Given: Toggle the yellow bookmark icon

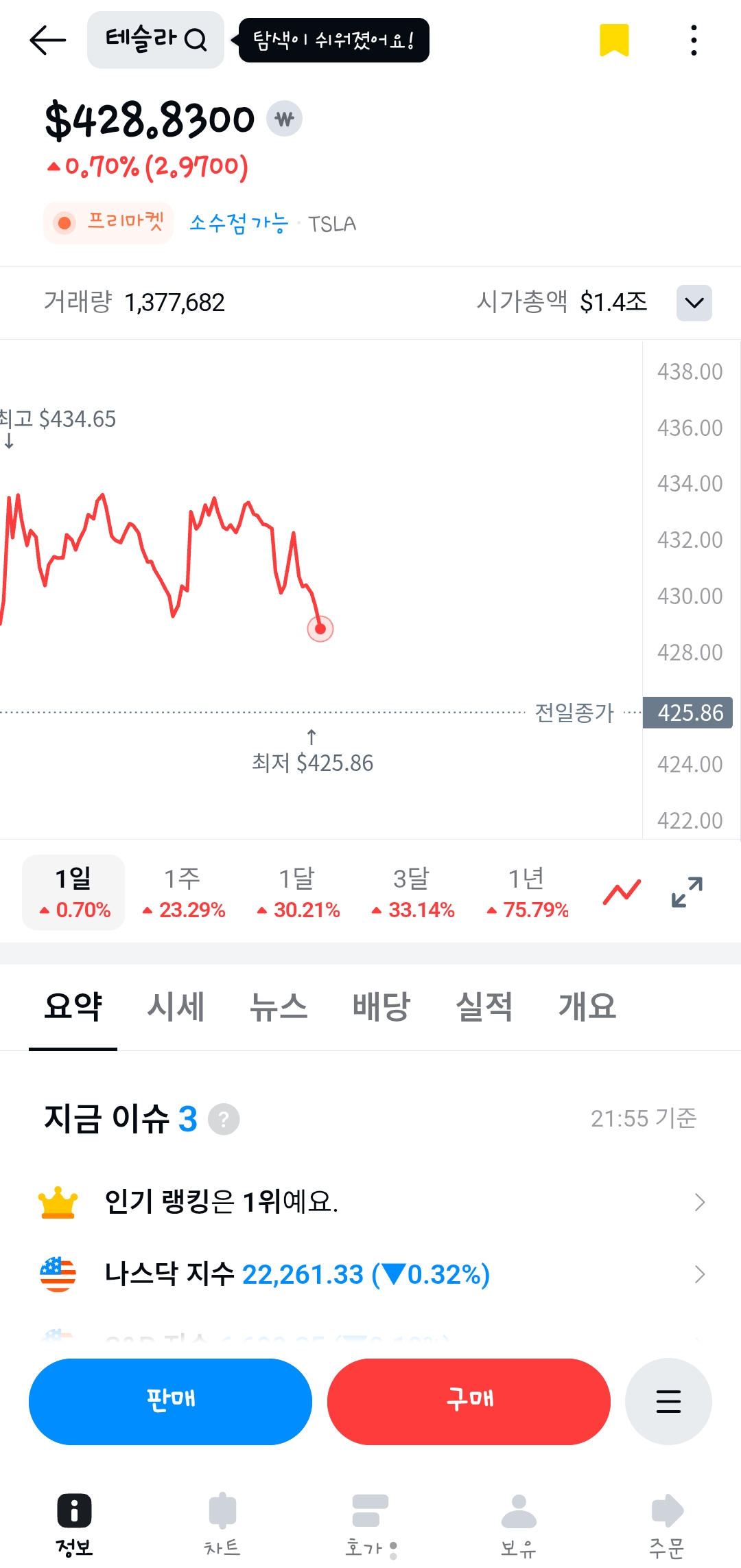Looking at the screenshot, I should pos(614,40).
